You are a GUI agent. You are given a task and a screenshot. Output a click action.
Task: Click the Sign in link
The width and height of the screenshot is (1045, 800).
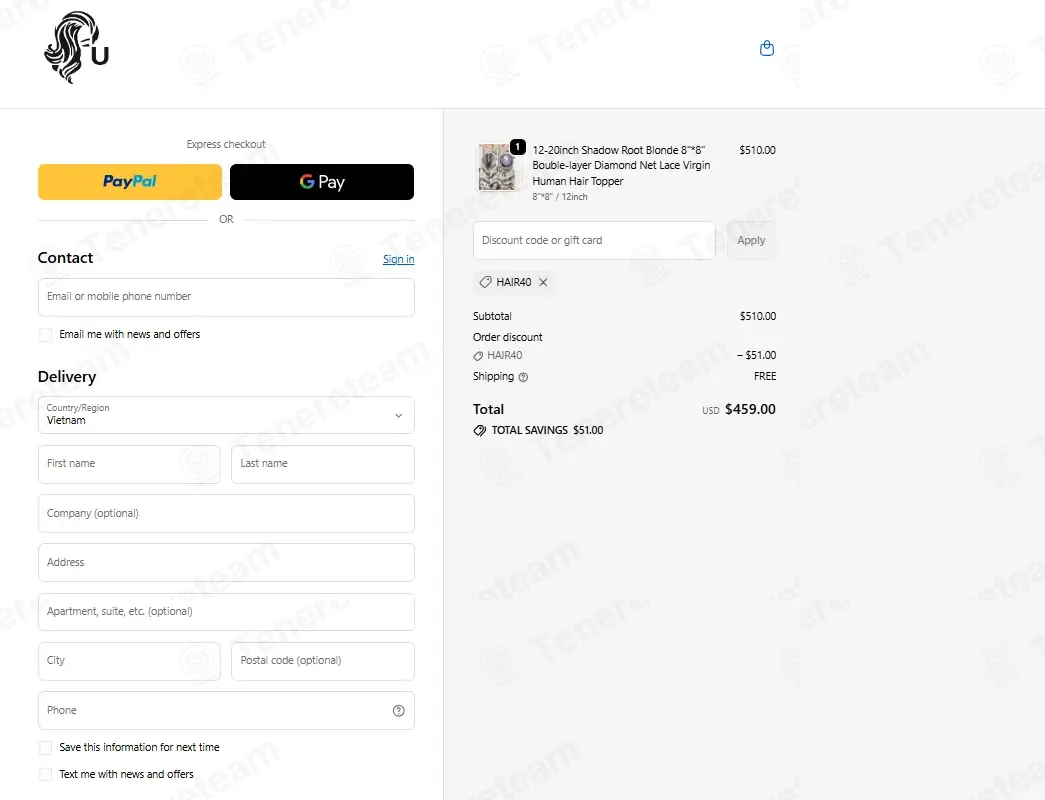(399, 259)
